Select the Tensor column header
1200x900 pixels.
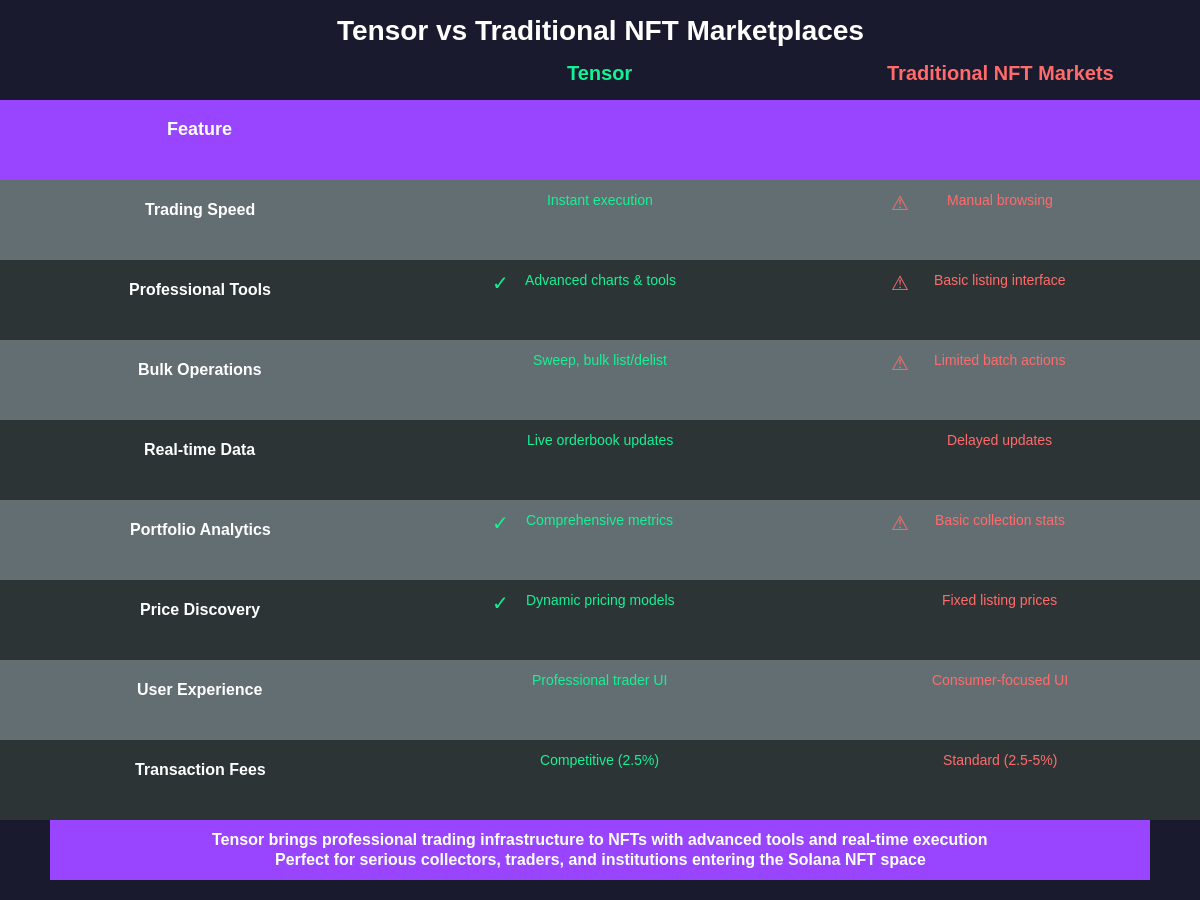click(599, 73)
